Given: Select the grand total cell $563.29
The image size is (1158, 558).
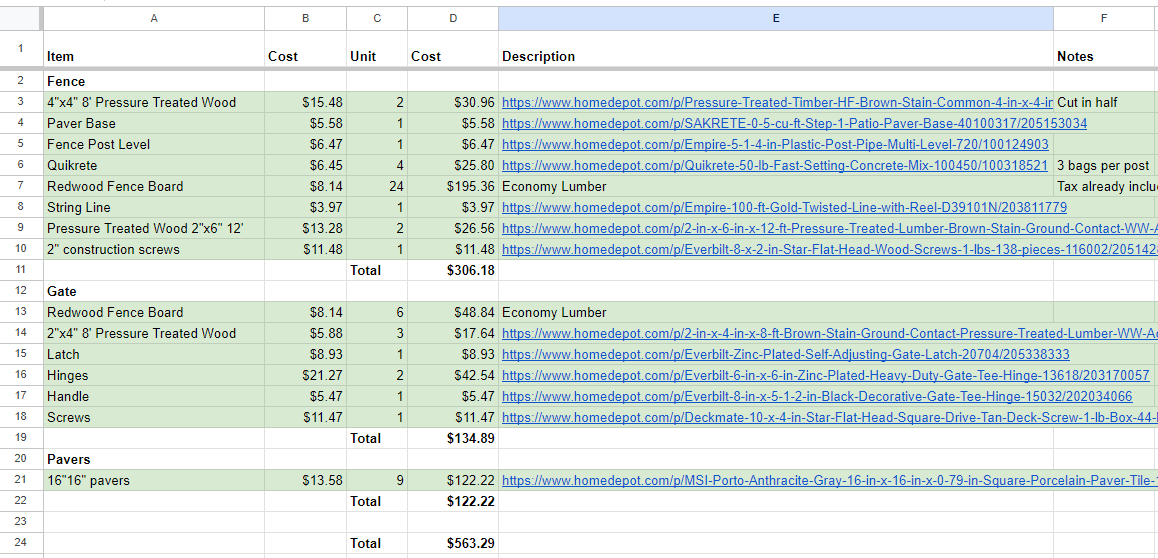Looking at the screenshot, I should pos(452,544).
